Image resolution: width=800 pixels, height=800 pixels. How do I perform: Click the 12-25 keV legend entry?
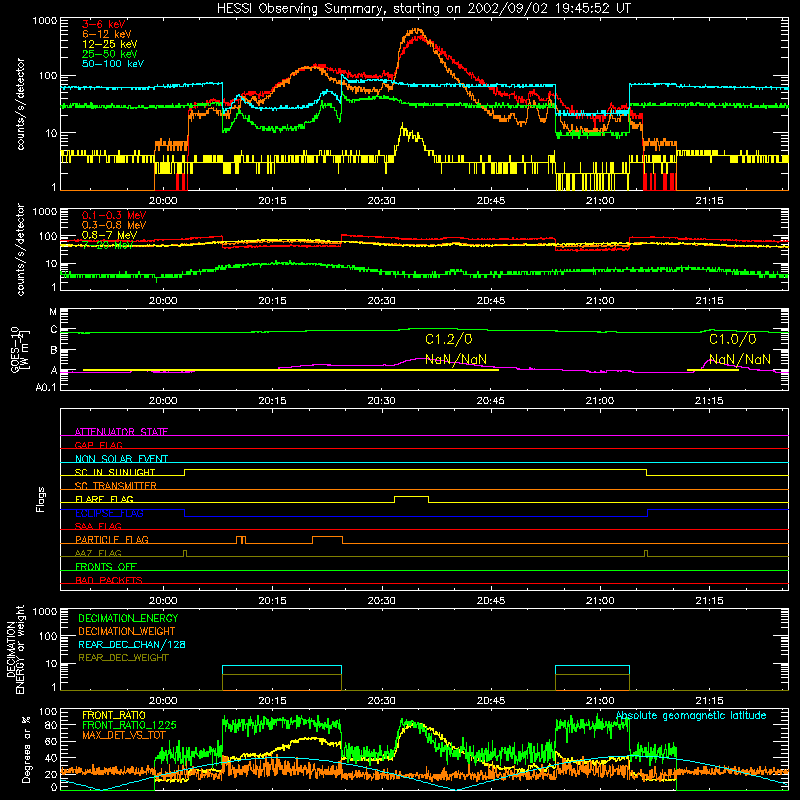coord(109,44)
